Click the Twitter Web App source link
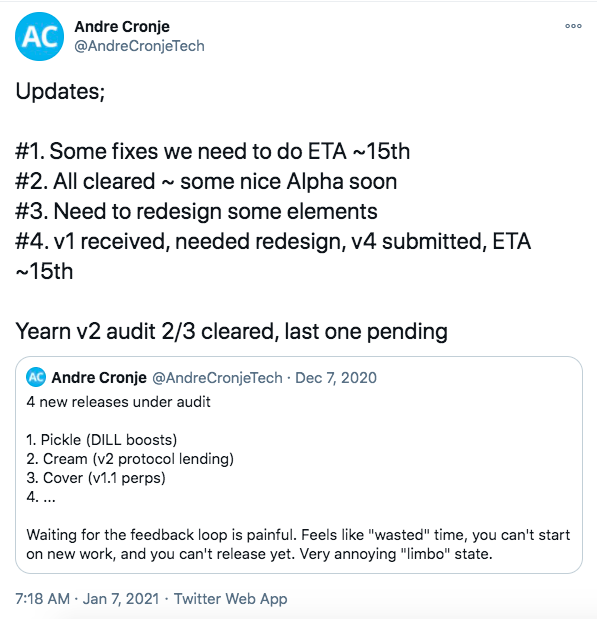 (231, 599)
